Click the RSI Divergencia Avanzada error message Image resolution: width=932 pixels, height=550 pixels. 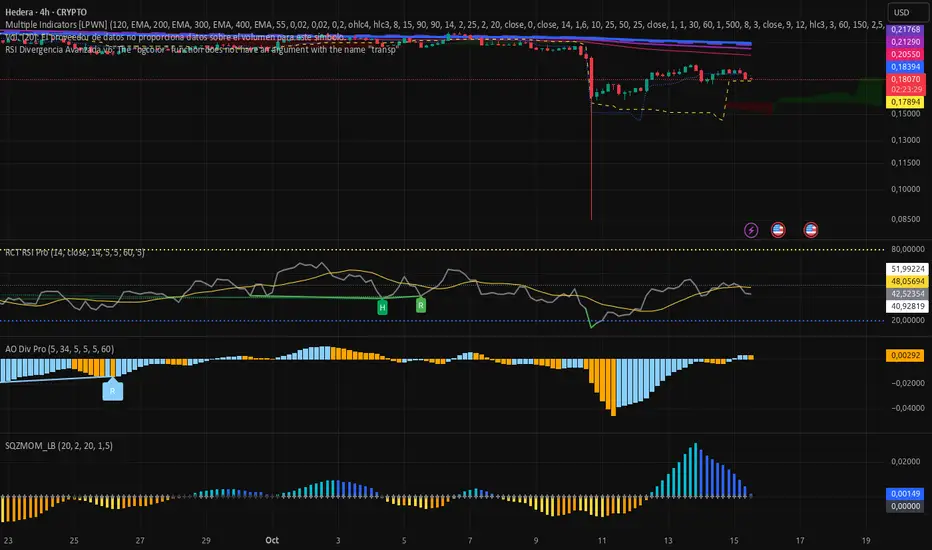coord(200,49)
